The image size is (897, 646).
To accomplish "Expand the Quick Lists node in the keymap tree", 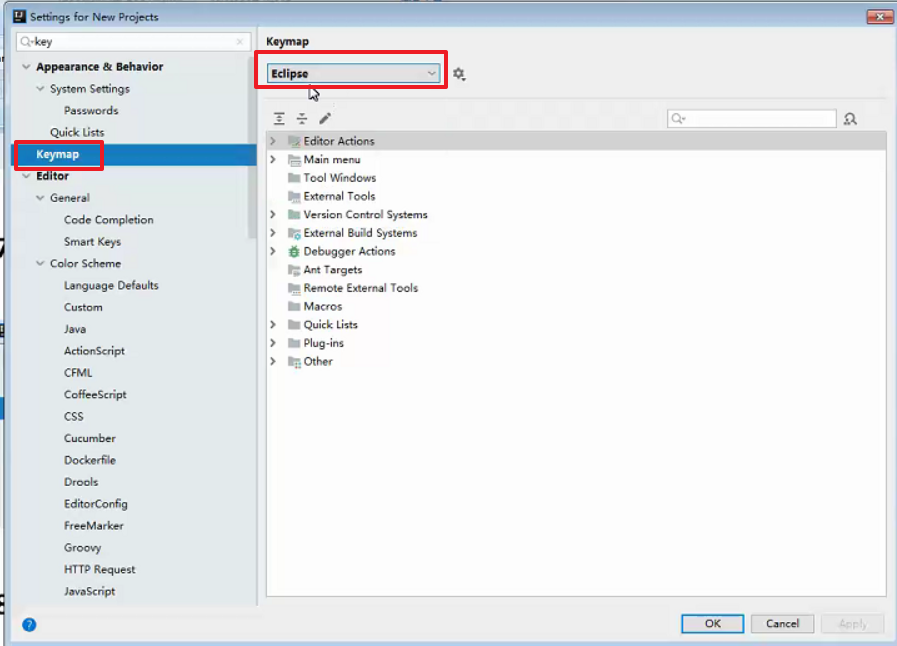I will click(273, 324).
